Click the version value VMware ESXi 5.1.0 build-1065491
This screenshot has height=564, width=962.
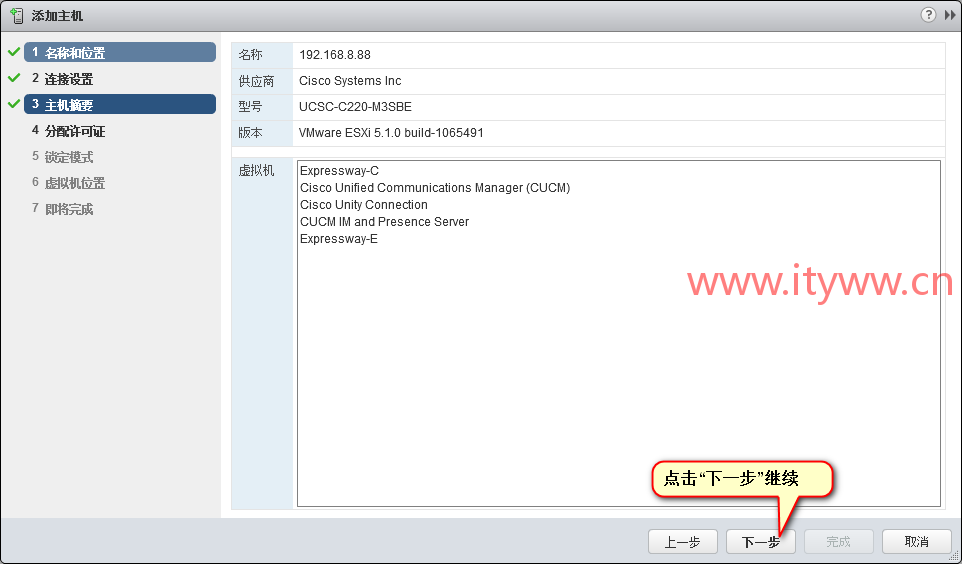(x=391, y=133)
